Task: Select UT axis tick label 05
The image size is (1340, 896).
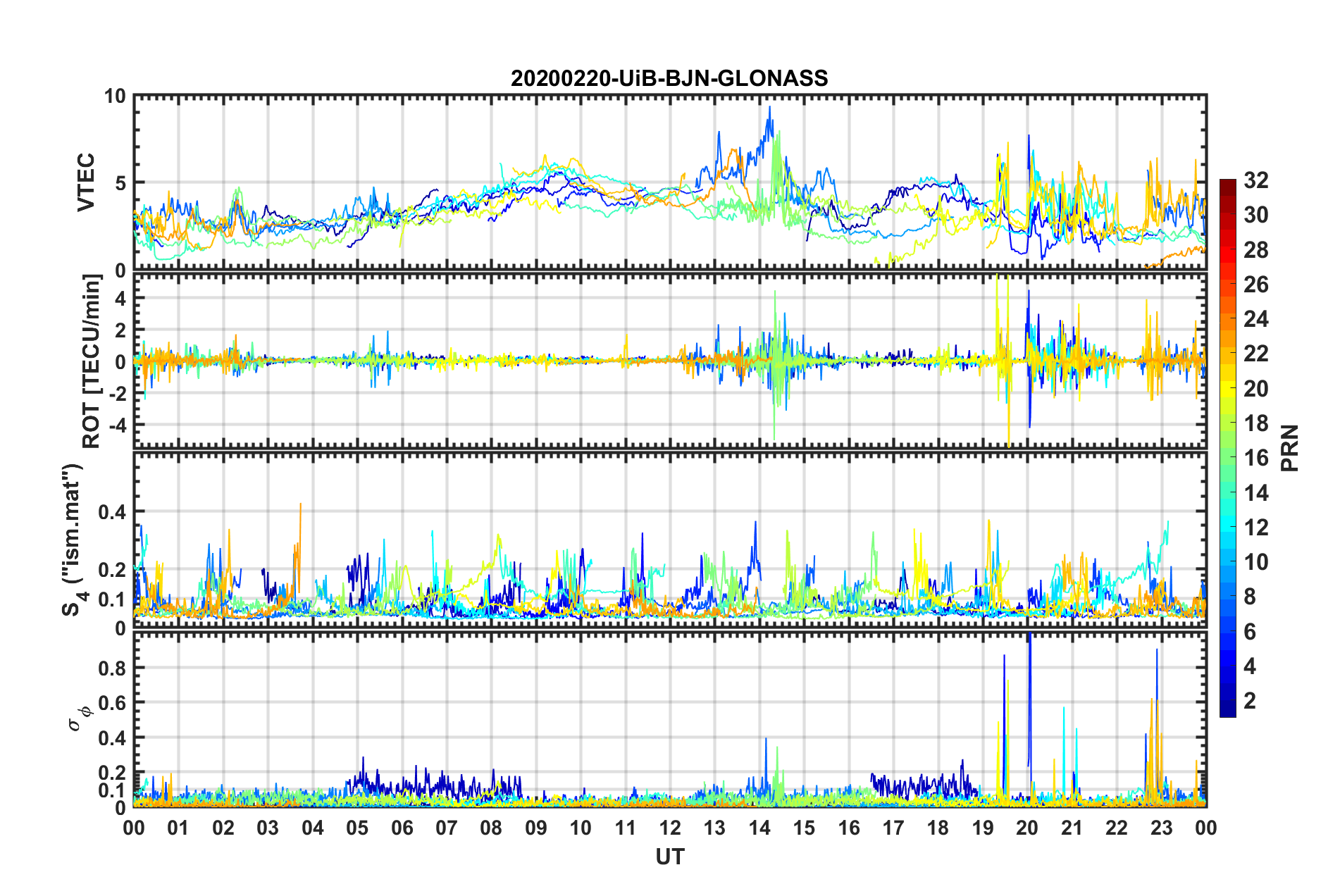Action: pos(357,828)
